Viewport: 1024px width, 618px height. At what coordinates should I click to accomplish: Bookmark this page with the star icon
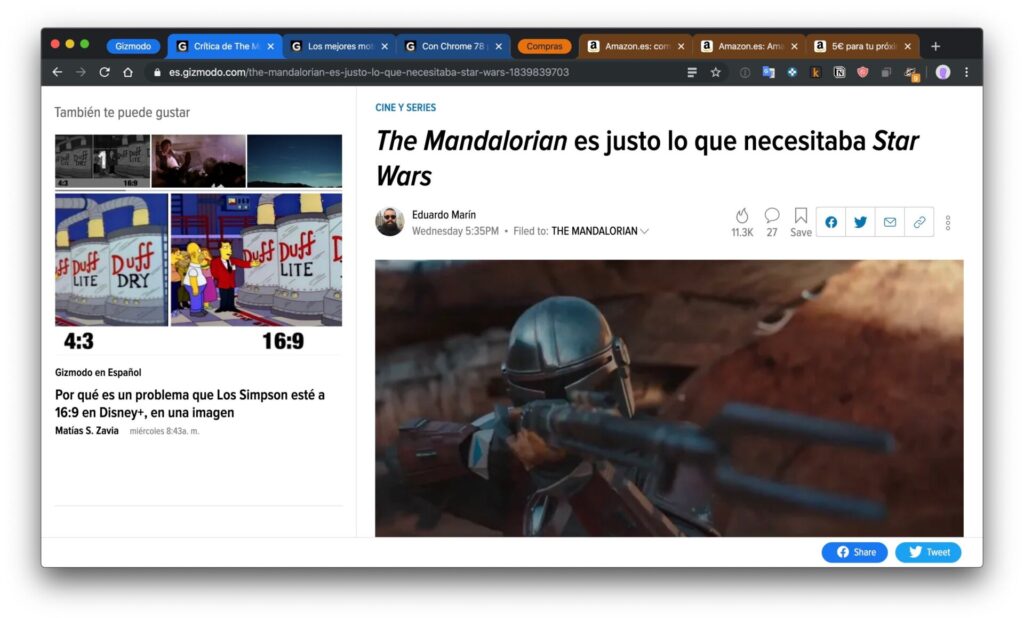716,72
